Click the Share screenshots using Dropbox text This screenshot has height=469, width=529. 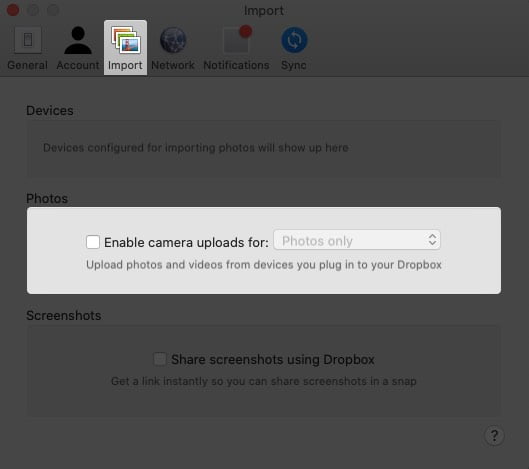click(x=273, y=360)
